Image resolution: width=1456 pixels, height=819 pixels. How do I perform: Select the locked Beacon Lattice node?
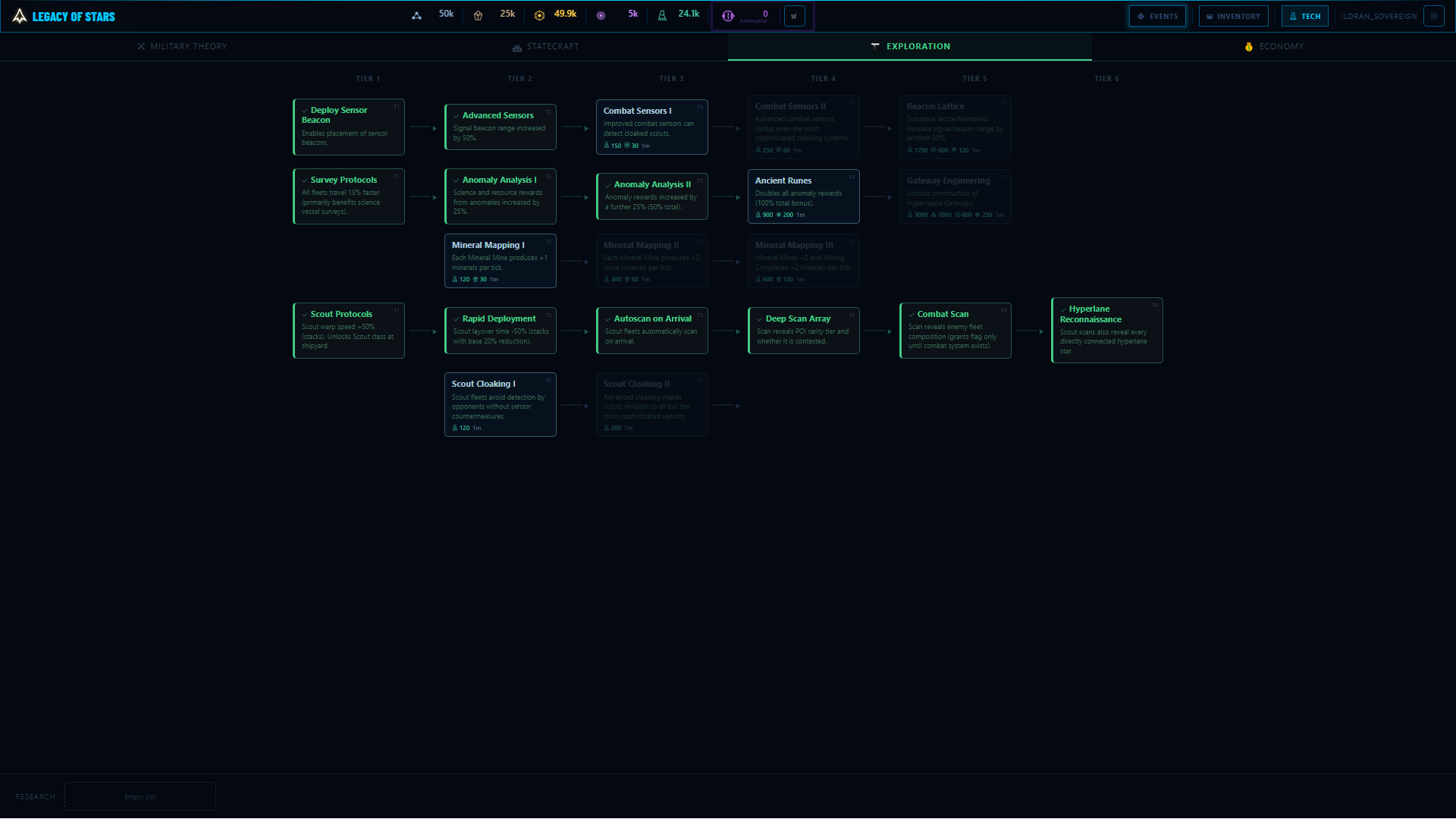pyautogui.click(x=955, y=127)
